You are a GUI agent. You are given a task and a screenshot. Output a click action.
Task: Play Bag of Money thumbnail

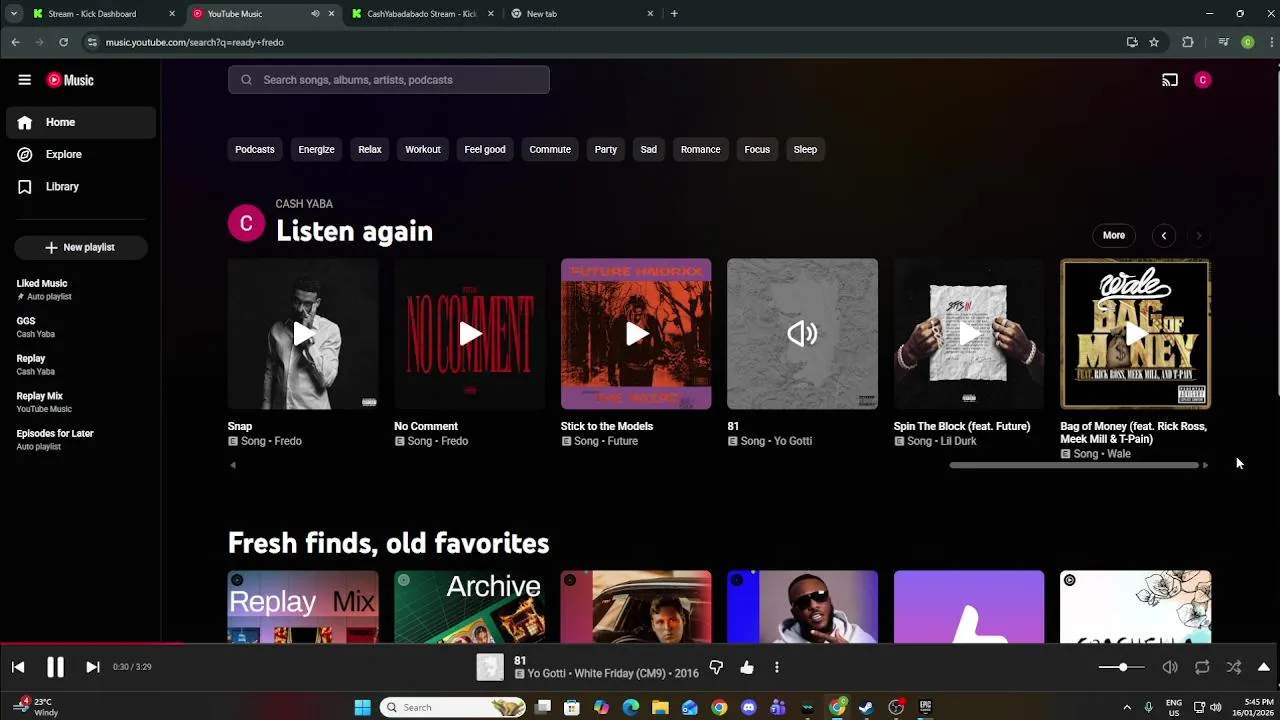pos(1136,334)
